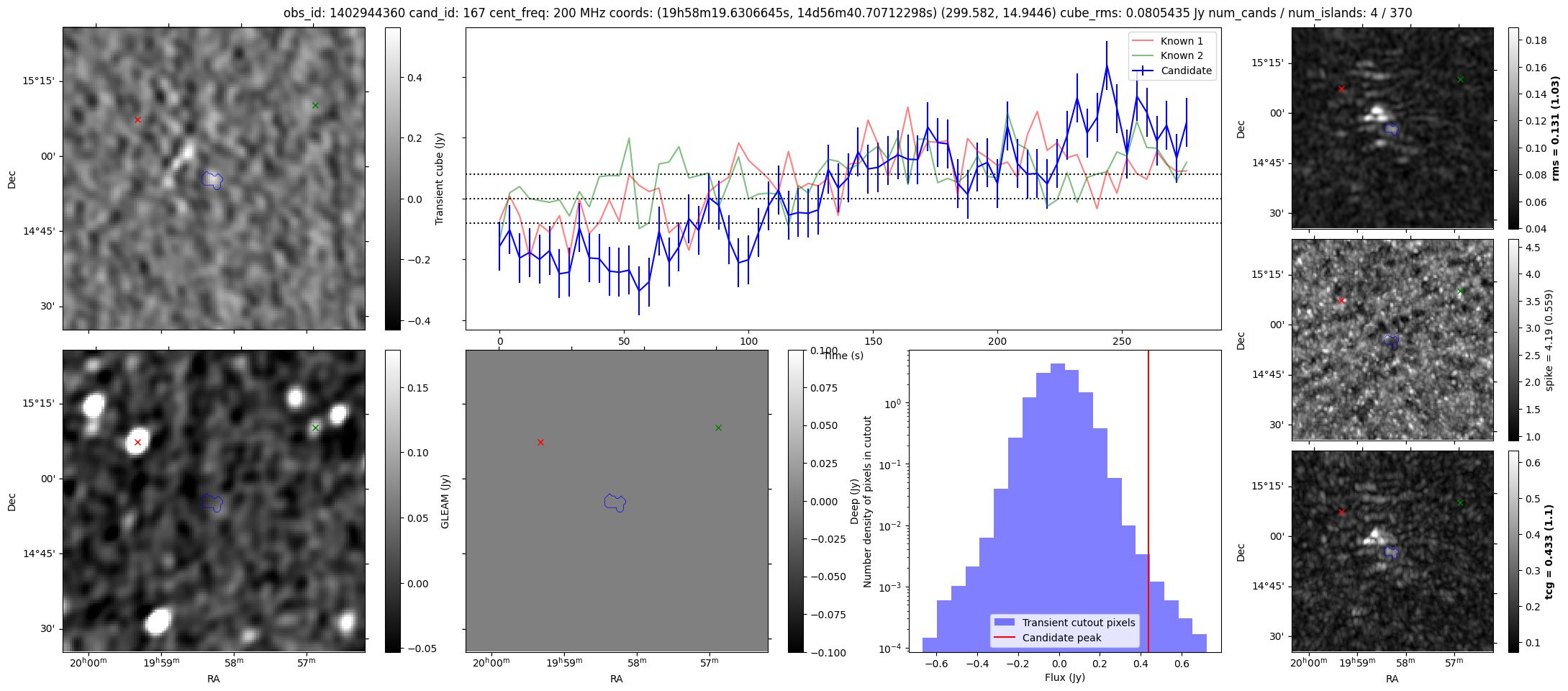This screenshot has height=691, width=1568.
Task: Click the Transient cube colorbar
Action: (393, 179)
